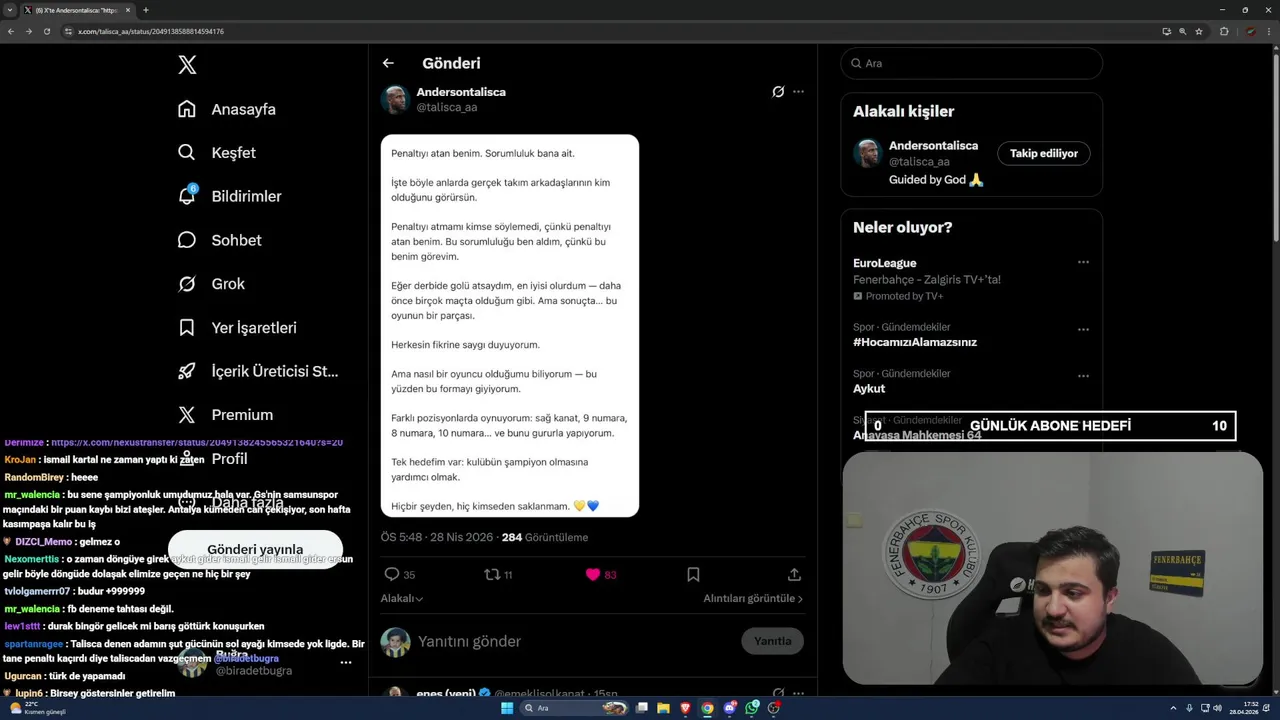Bookmark this post
The height and width of the screenshot is (720, 1280).
tap(693, 574)
